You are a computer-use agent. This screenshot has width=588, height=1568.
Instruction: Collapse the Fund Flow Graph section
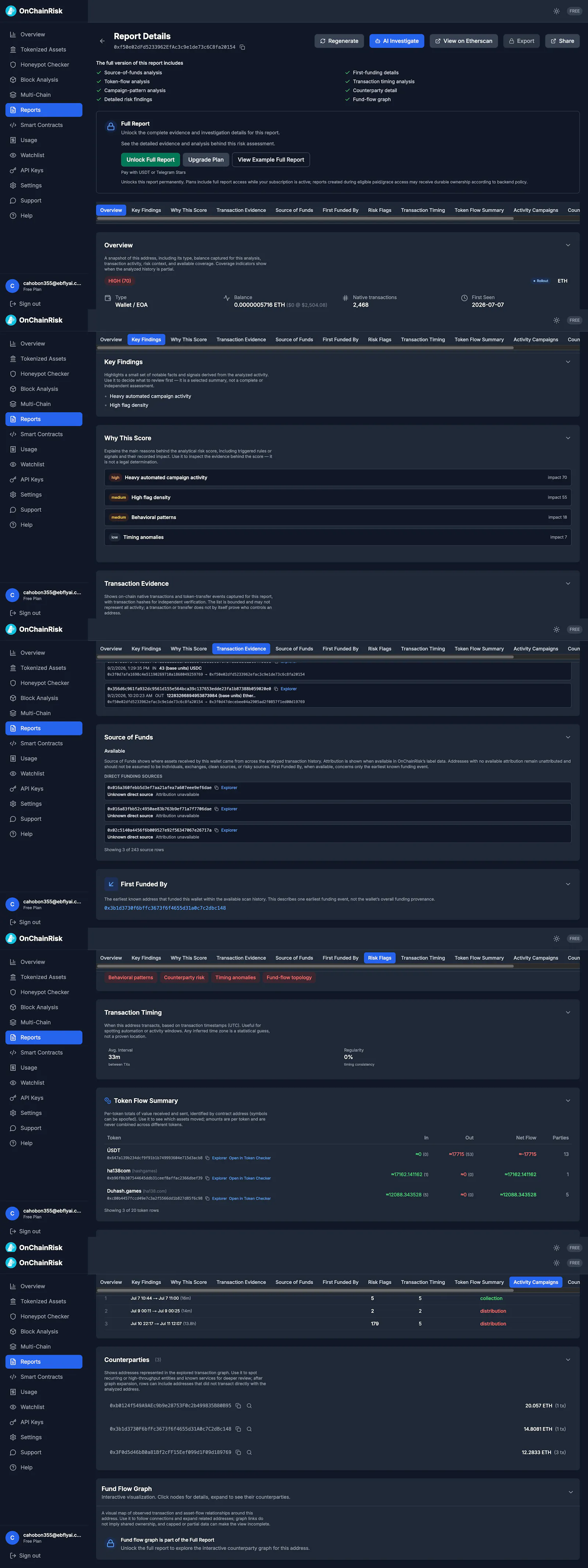(570, 1492)
